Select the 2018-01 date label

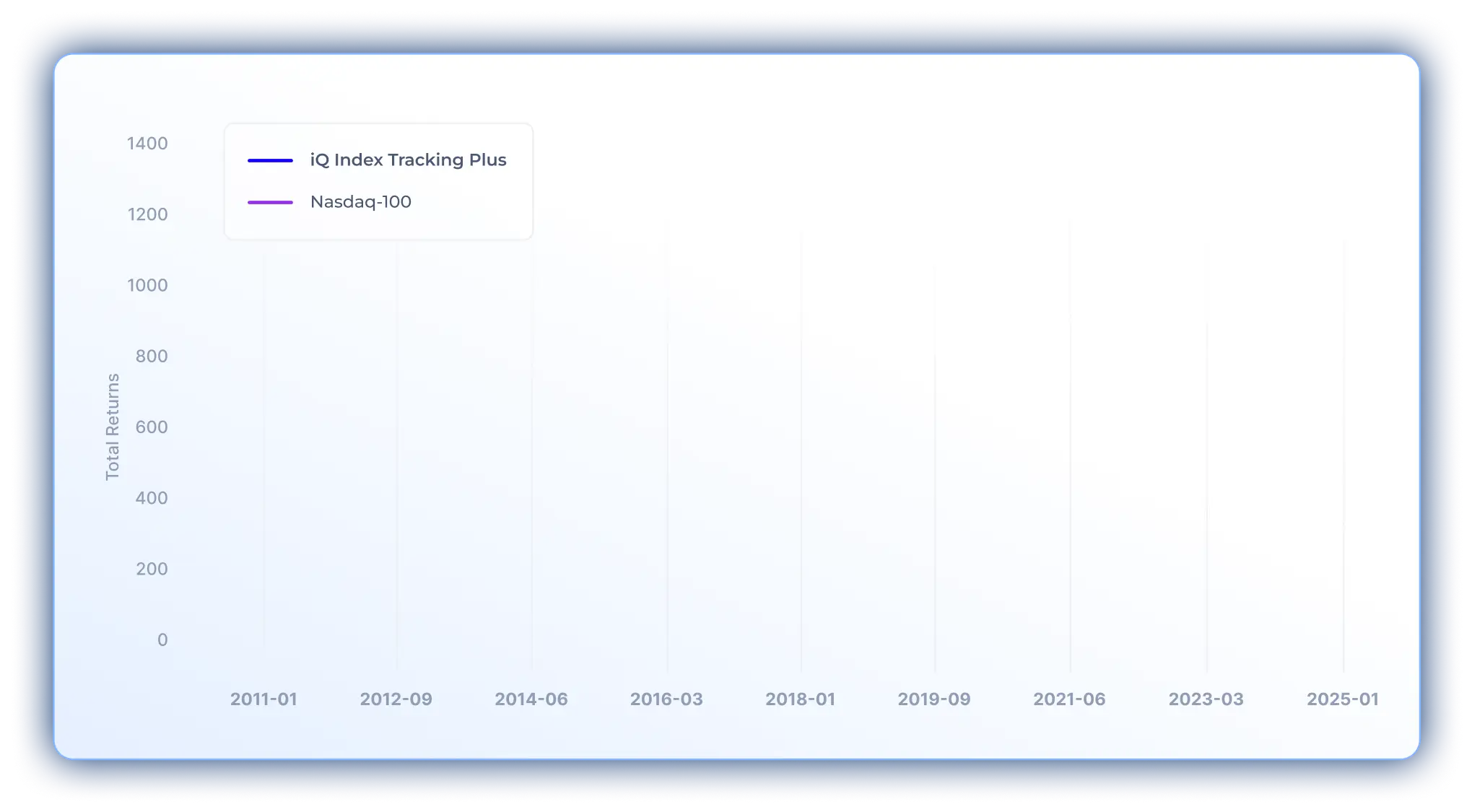[x=800, y=699]
